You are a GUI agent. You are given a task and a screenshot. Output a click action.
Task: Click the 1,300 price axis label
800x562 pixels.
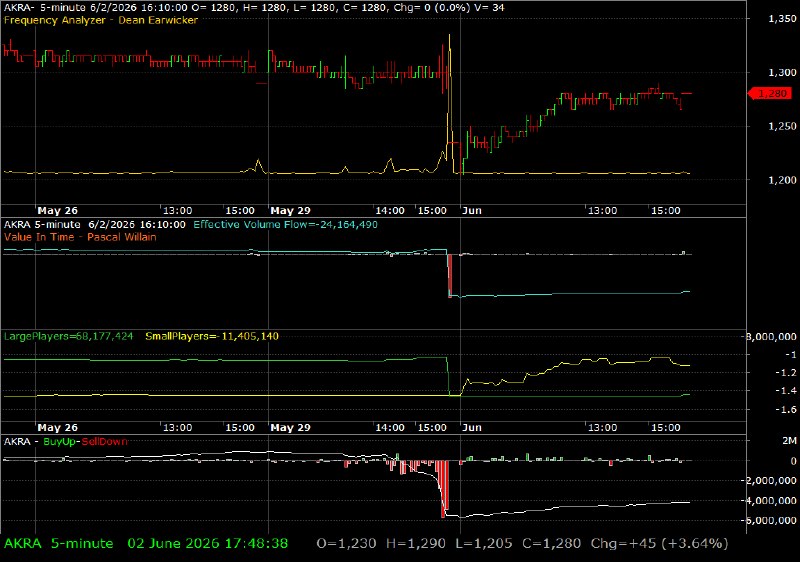782,72
